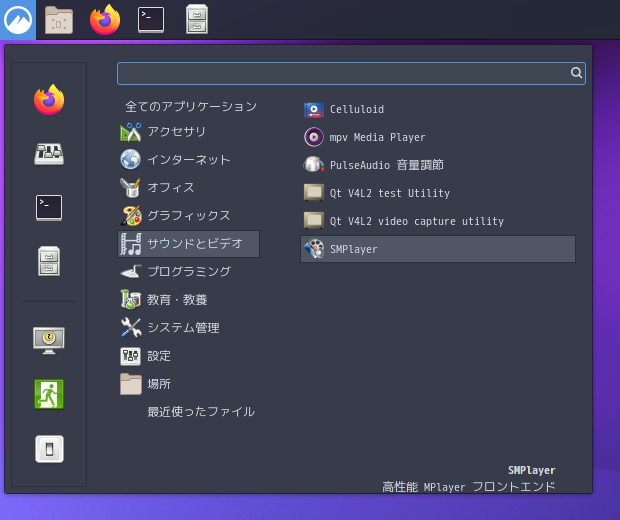Open terminal icon in menu sidebar
Image resolution: width=620 pixels, height=520 pixels.
coord(49,208)
